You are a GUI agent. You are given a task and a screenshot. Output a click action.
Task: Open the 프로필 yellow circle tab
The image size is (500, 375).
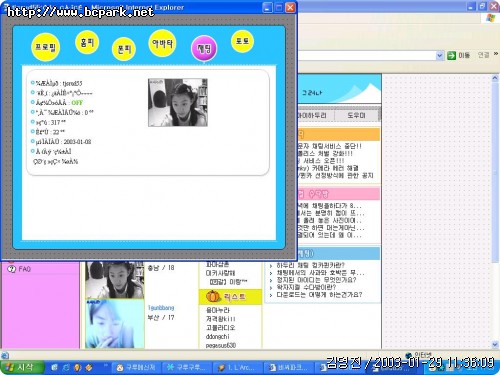click(x=46, y=47)
